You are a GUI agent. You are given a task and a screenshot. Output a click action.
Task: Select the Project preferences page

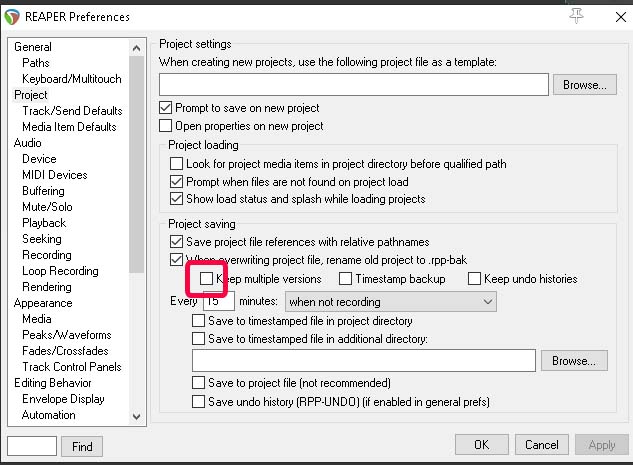31,95
